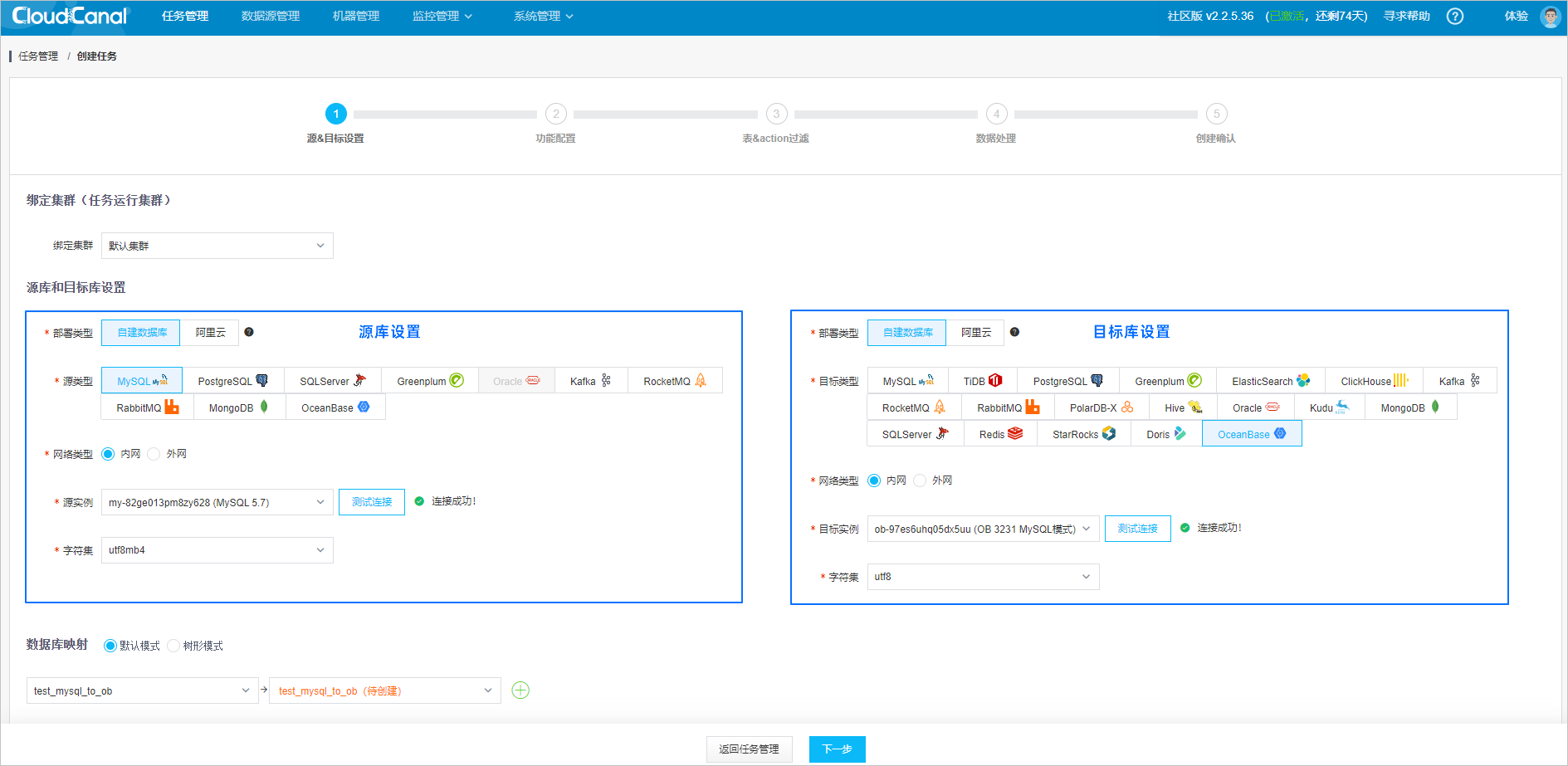Switch database mapping to 树形模式
The width and height of the screenshot is (1568, 766).
click(x=173, y=645)
